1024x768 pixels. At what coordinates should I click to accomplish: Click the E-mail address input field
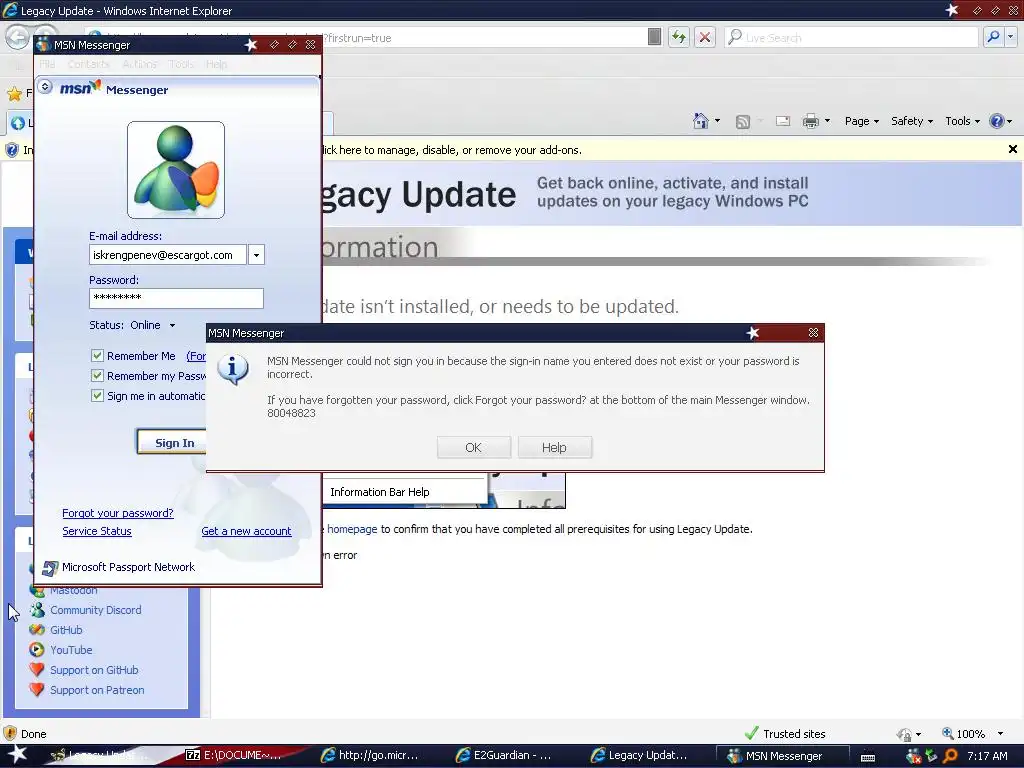[168, 255]
